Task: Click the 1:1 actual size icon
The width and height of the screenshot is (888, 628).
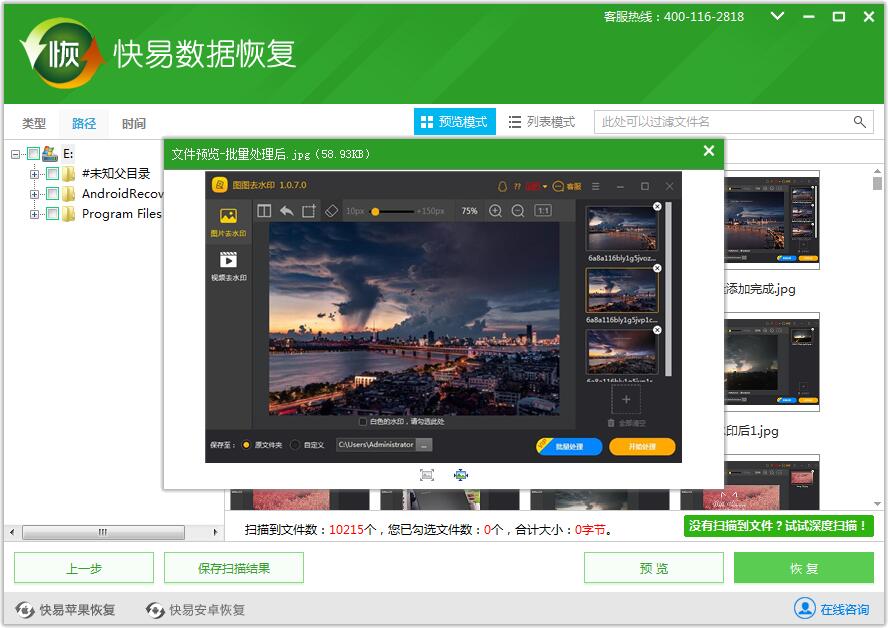Action: pos(541,211)
